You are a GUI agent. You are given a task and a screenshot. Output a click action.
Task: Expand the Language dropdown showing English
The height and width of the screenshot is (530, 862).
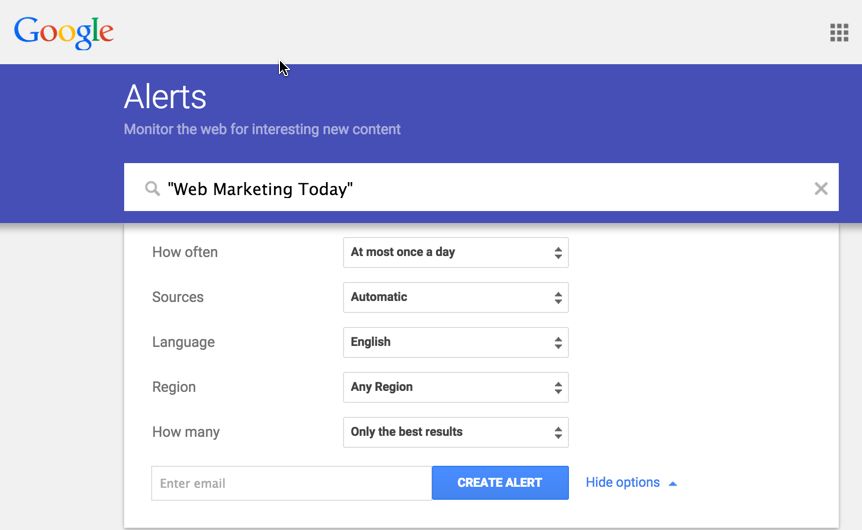[455, 342]
